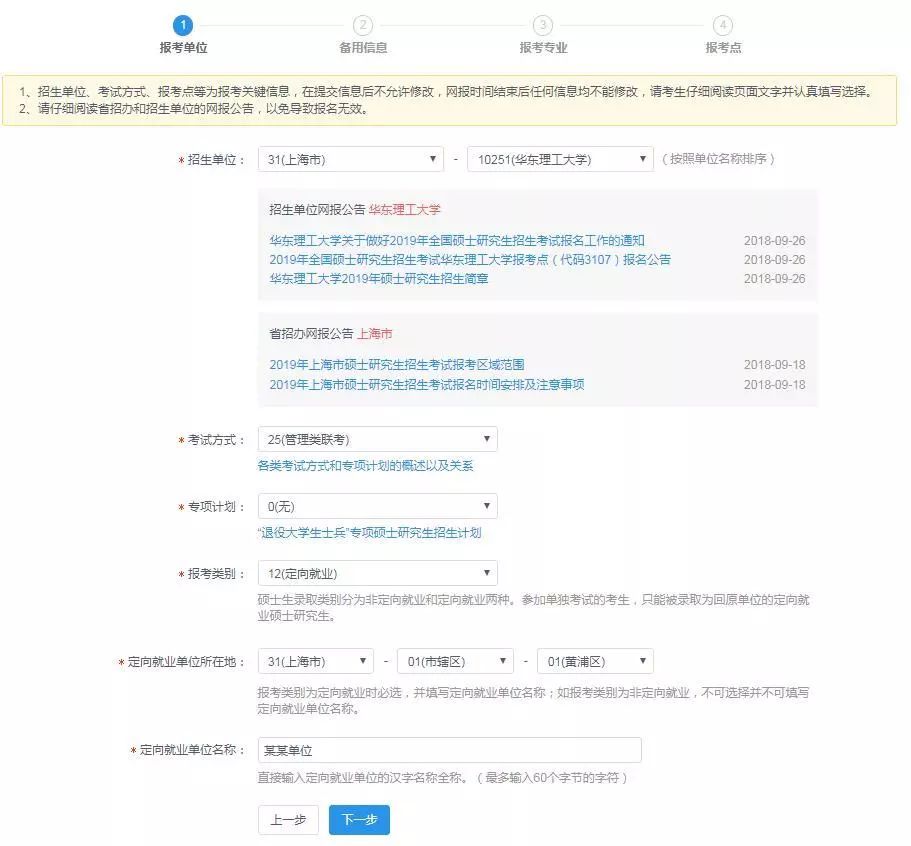
Task: Click the 定向就业单位名称 text field
Action: coord(449,750)
